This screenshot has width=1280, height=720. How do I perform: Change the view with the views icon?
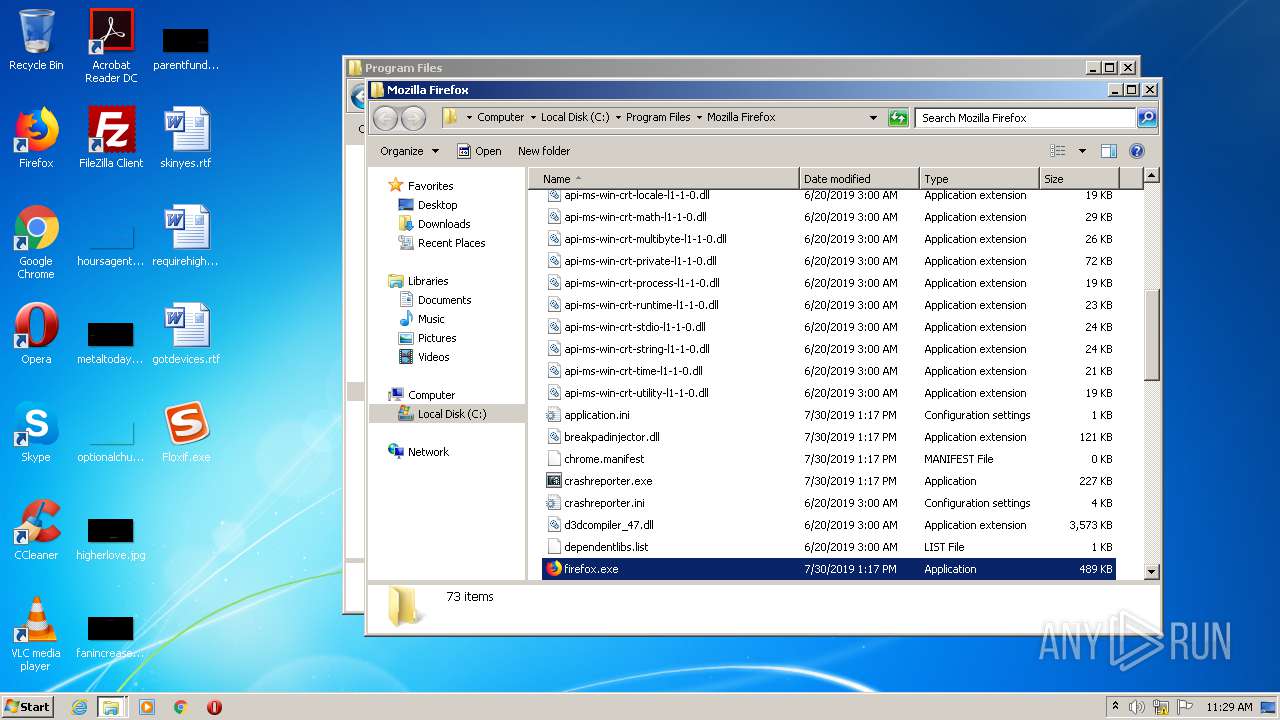[1058, 151]
